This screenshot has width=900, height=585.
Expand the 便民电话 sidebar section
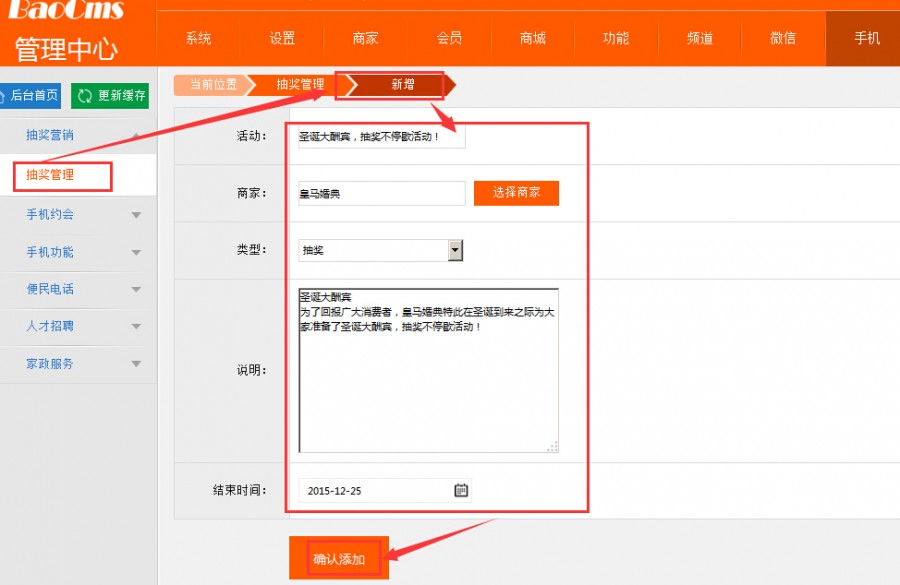point(78,289)
